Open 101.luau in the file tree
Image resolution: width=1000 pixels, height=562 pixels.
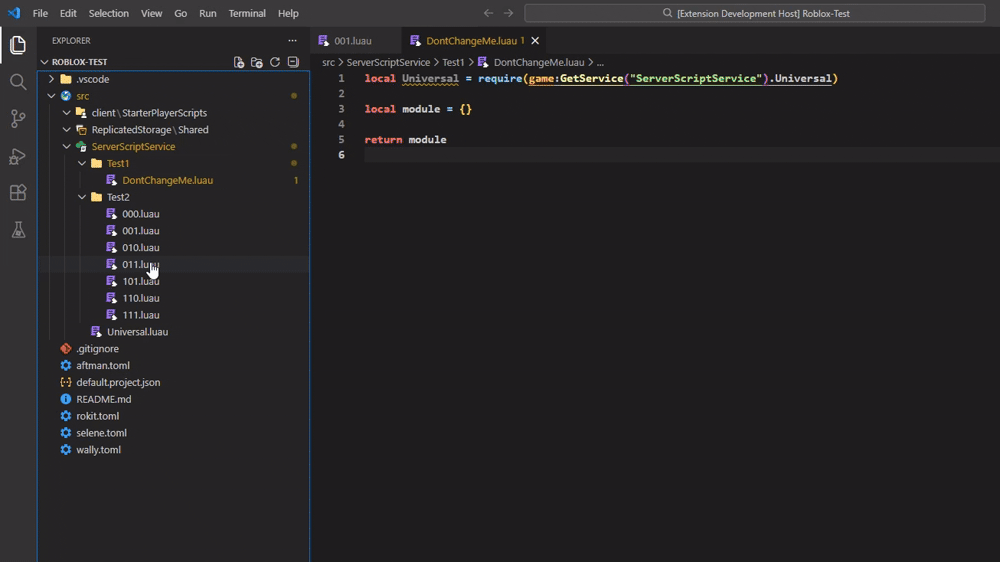(x=141, y=281)
